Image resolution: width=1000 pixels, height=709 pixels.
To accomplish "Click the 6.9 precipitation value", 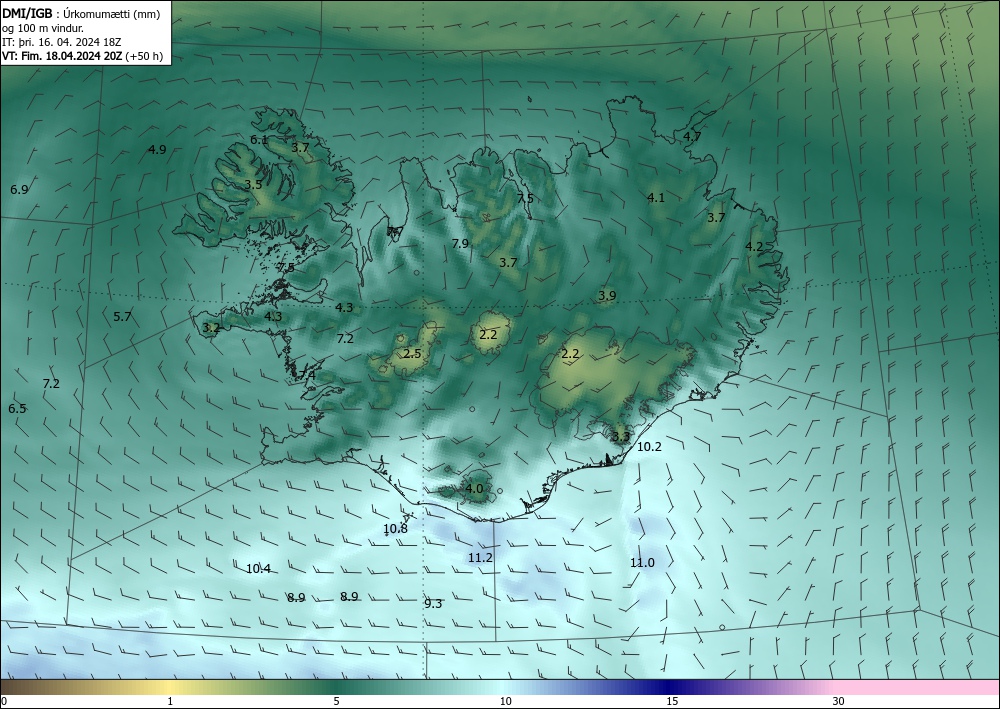I will click(x=19, y=189).
